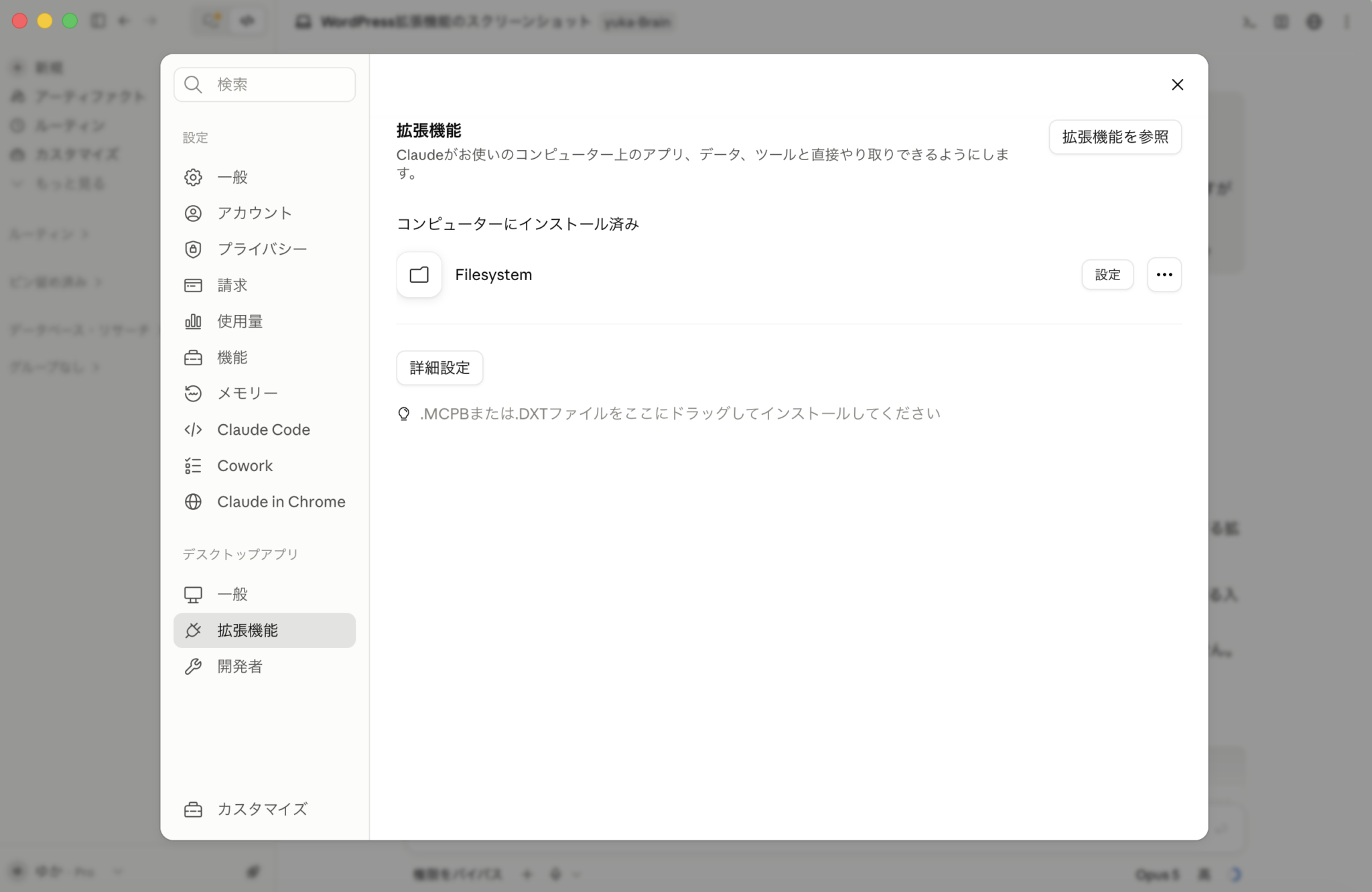Click the search field in settings
Image resolution: width=1372 pixels, height=892 pixels.
[x=264, y=84]
